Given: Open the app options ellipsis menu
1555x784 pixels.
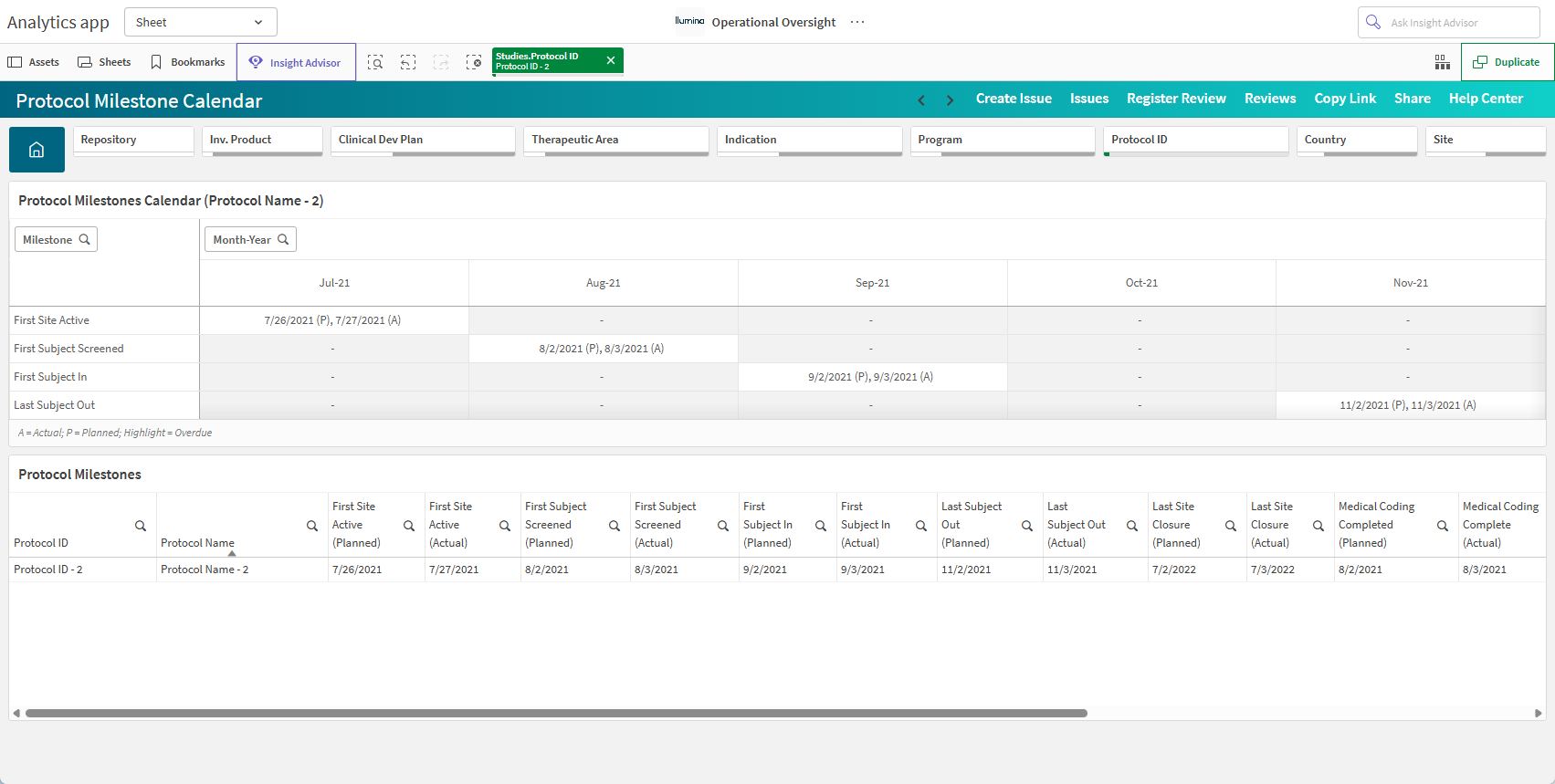Looking at the screenshot, I should click(857, 22).
